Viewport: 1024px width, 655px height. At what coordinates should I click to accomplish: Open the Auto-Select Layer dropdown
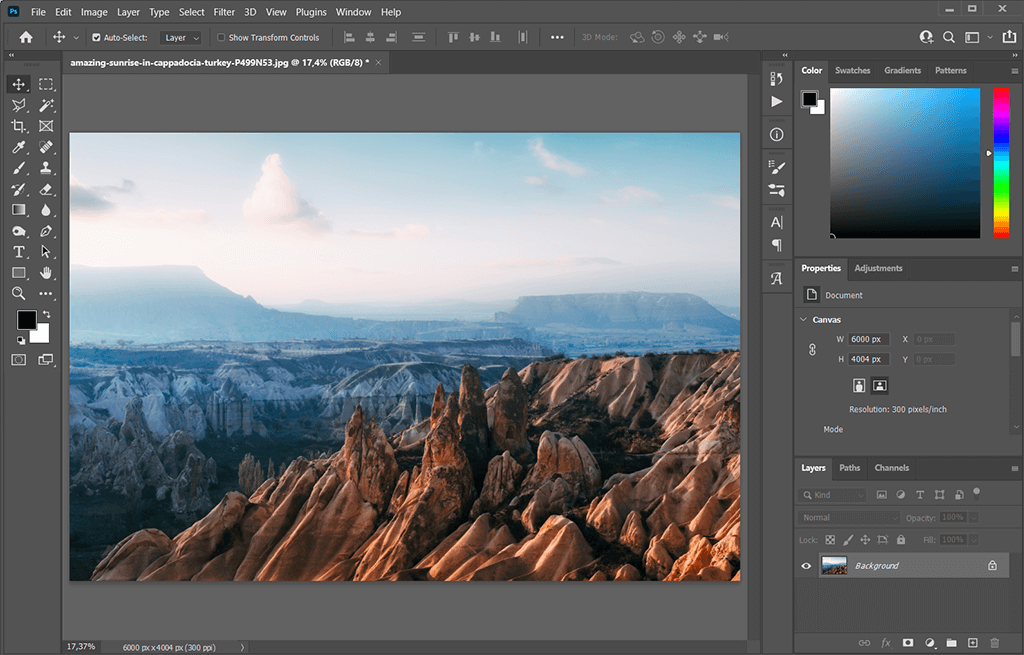[x=181, y=38]
